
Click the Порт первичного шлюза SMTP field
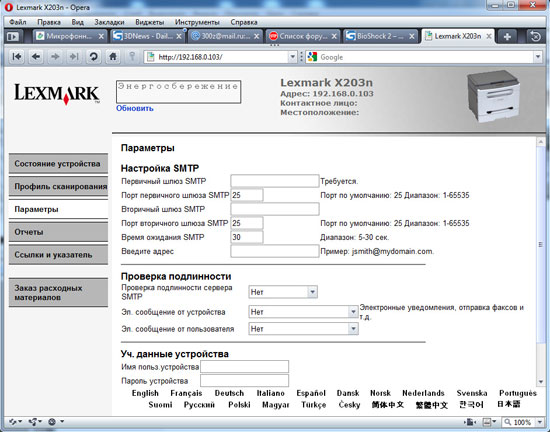pos(247,195)
